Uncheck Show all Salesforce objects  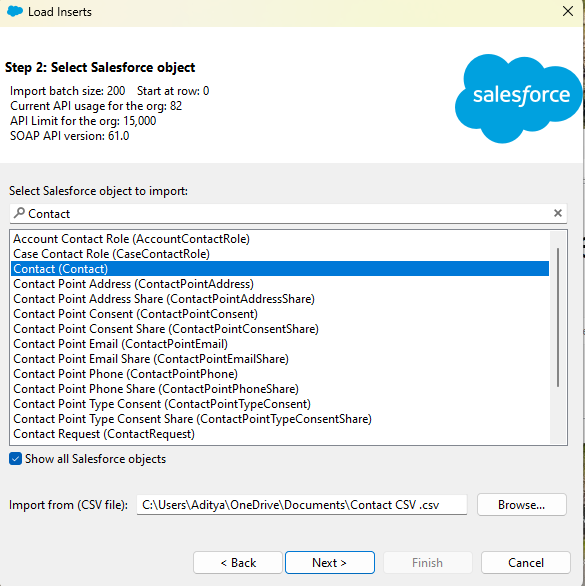coord(15,459)
